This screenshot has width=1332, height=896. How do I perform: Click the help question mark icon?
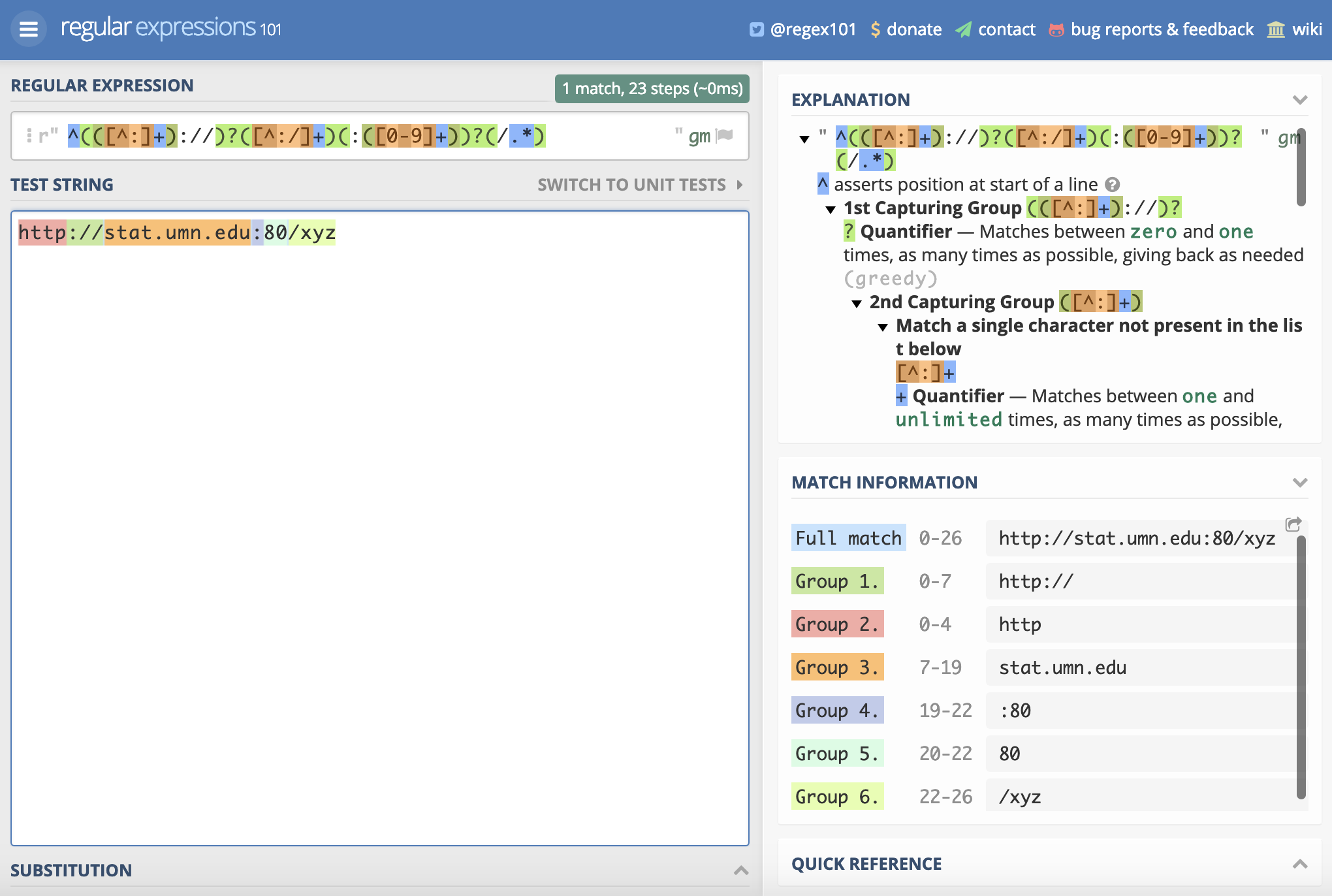(x=1113, y=185)
